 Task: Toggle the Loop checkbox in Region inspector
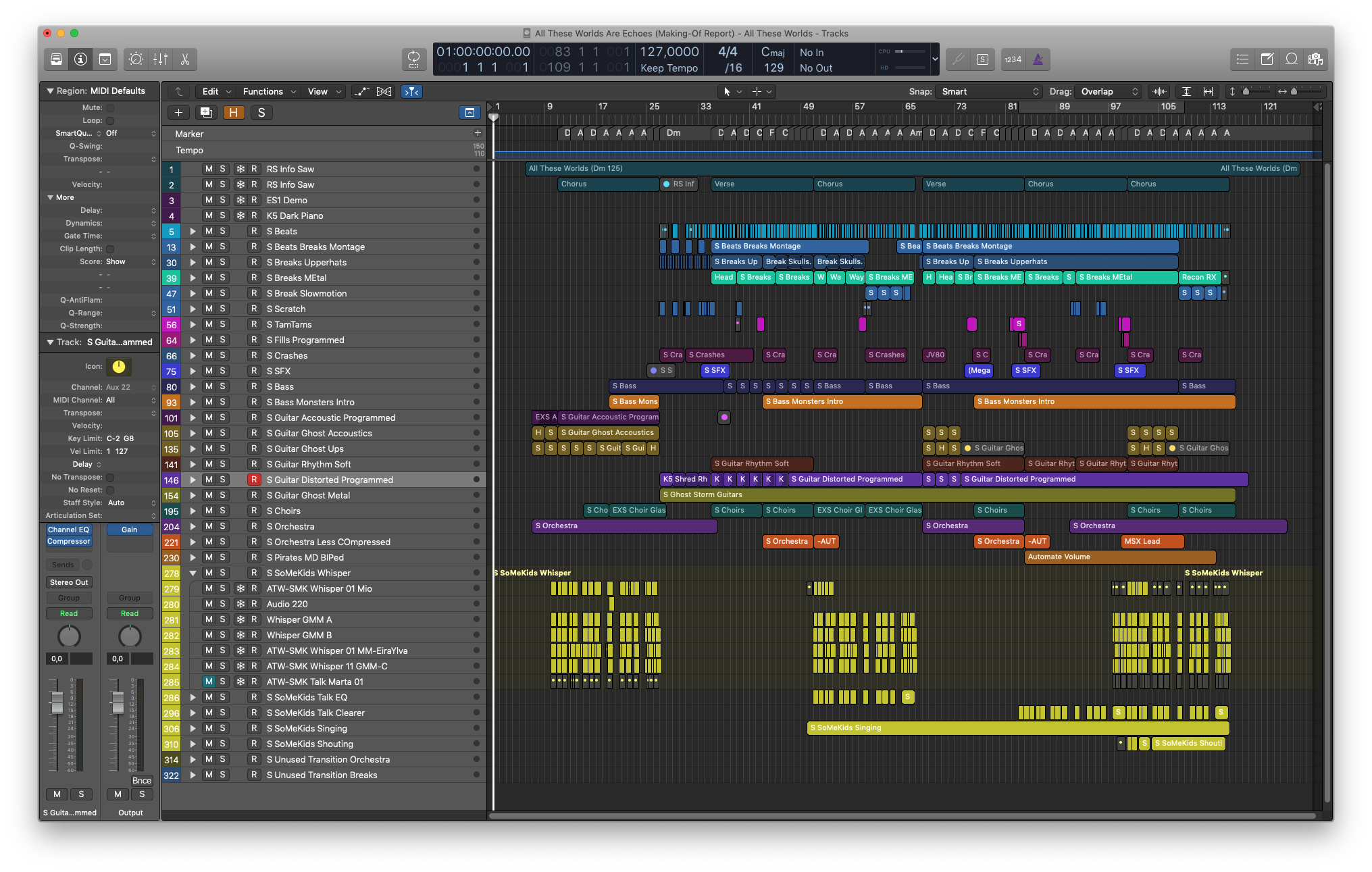point(110,120)
